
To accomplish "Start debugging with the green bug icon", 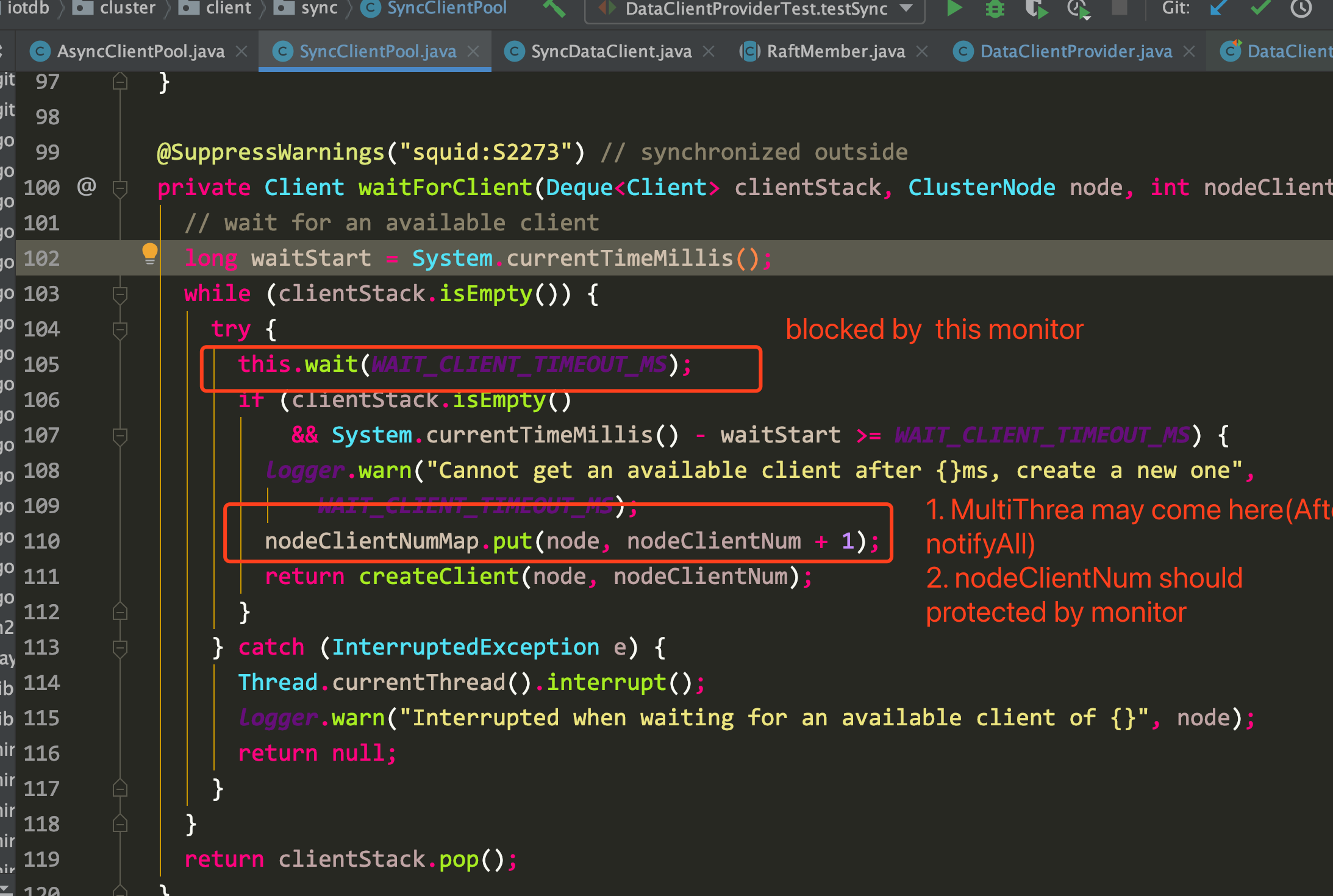I will pyautogui.click(x=995, y=8).
